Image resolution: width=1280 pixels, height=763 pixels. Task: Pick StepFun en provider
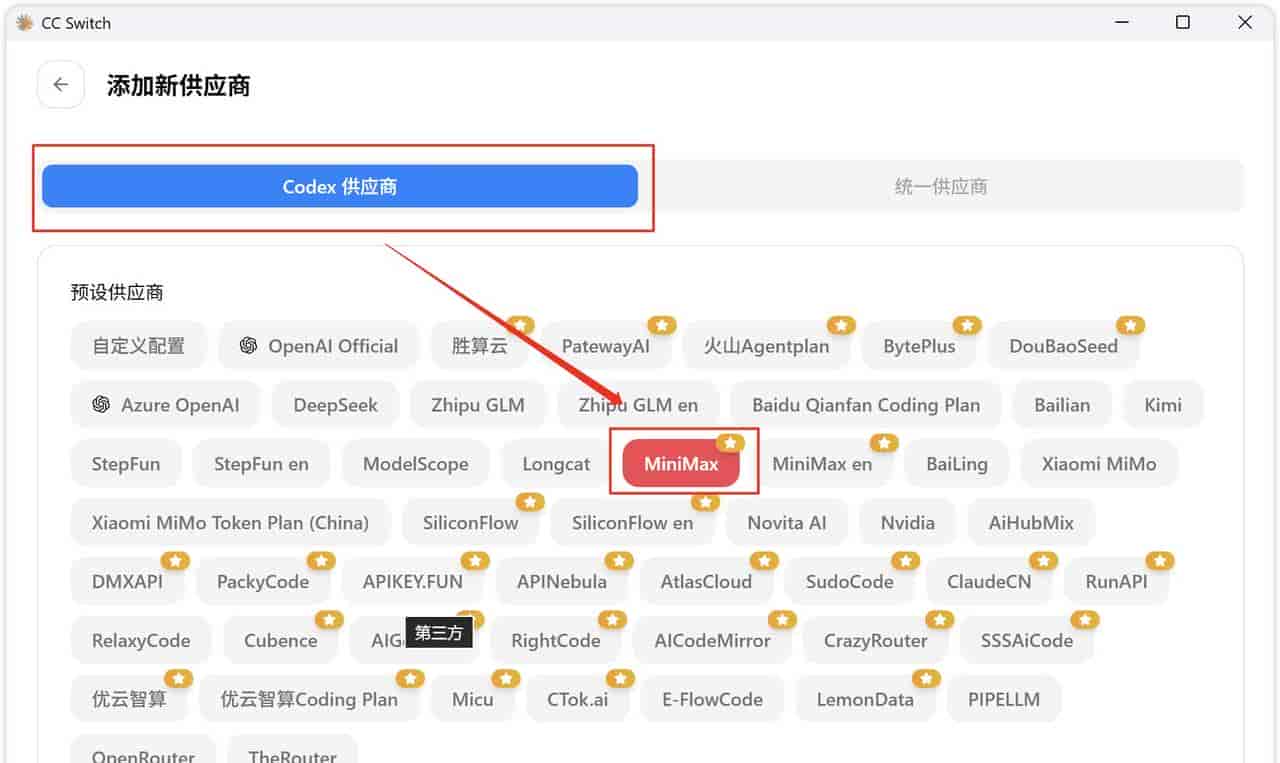pyautogui.click(x=261, y=464)
